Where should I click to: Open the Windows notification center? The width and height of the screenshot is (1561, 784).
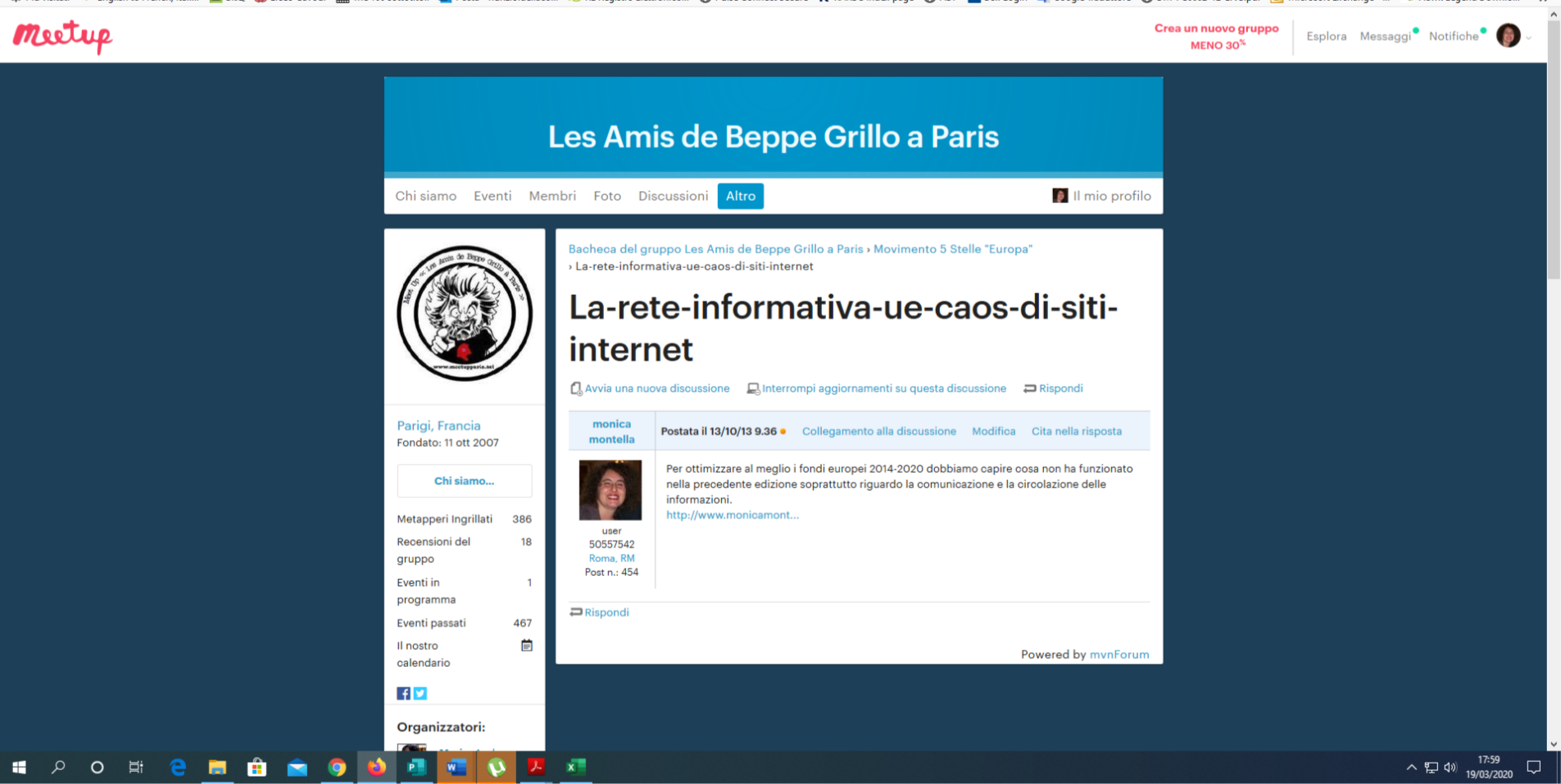[1534, 768]
